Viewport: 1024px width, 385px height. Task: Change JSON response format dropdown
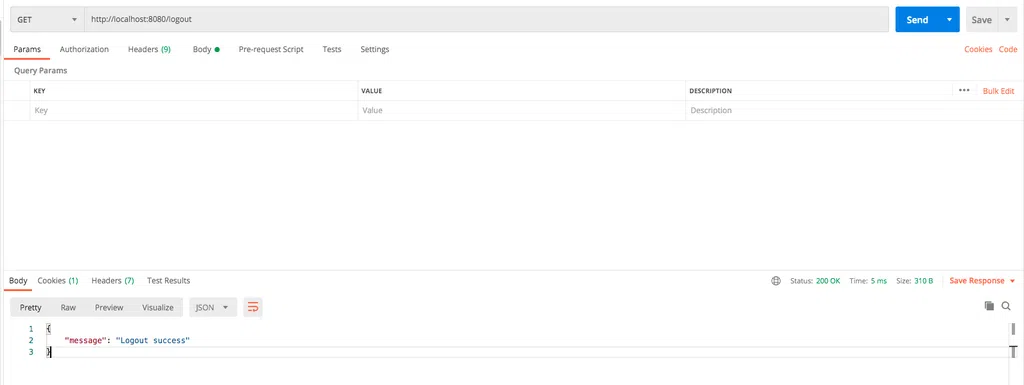pos(213,307)
